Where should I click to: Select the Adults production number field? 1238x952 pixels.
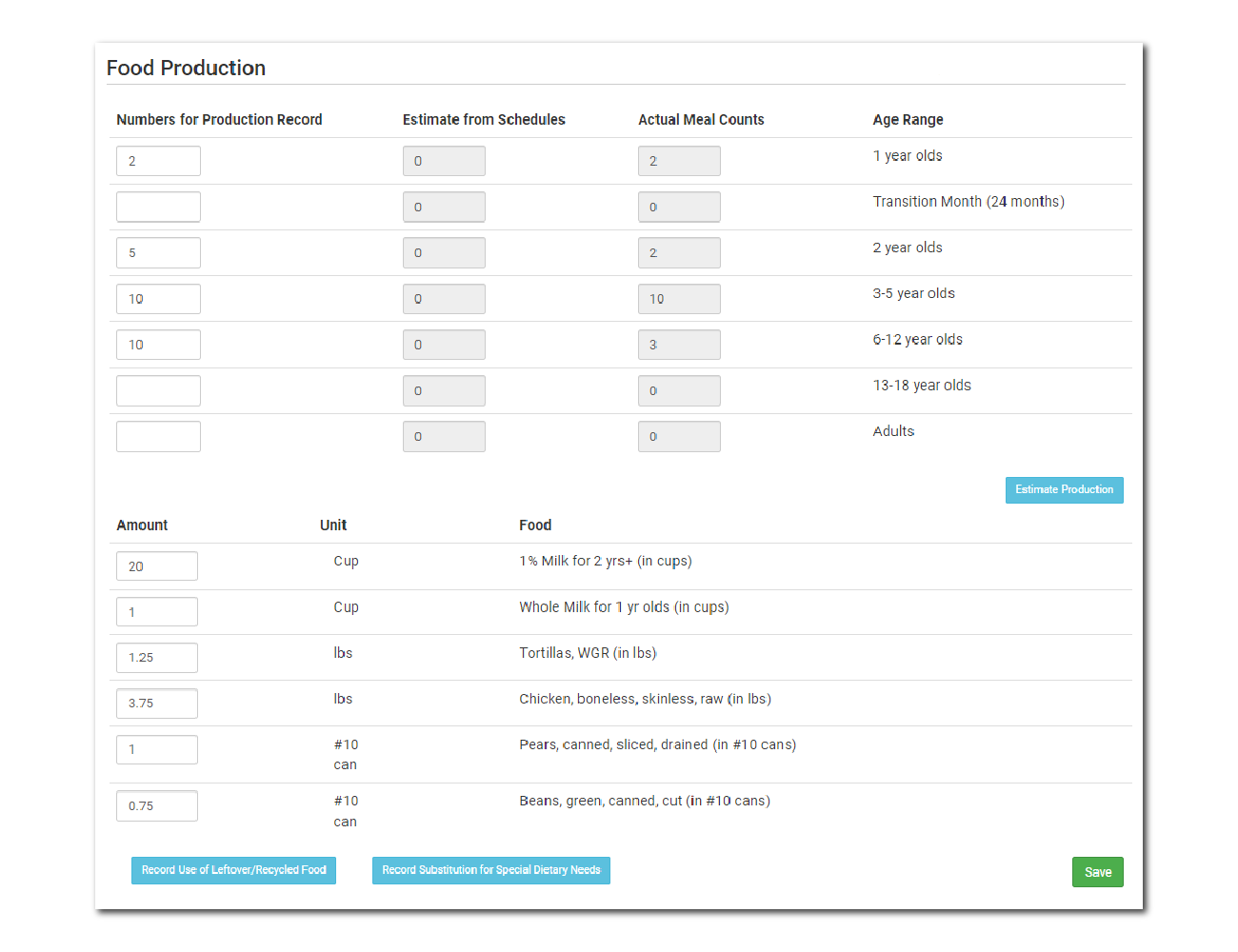coord(158,437)
